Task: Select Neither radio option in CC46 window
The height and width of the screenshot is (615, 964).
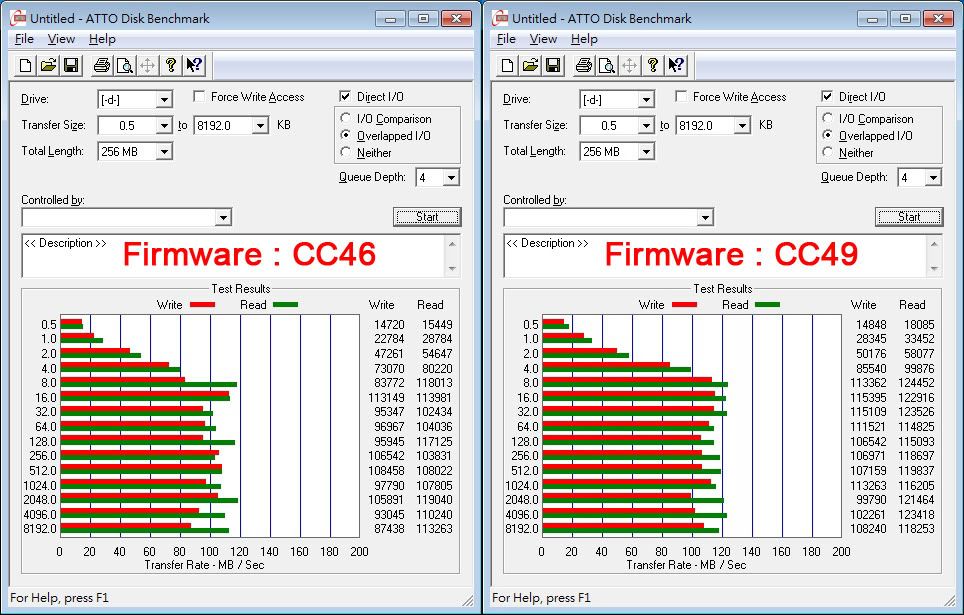Action: (346, 152)
